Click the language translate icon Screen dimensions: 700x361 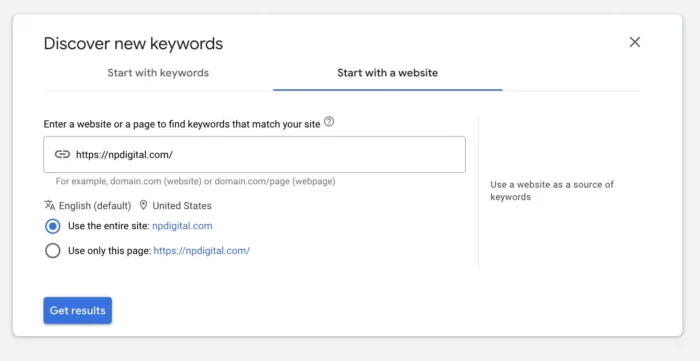[x=49, y=205]
